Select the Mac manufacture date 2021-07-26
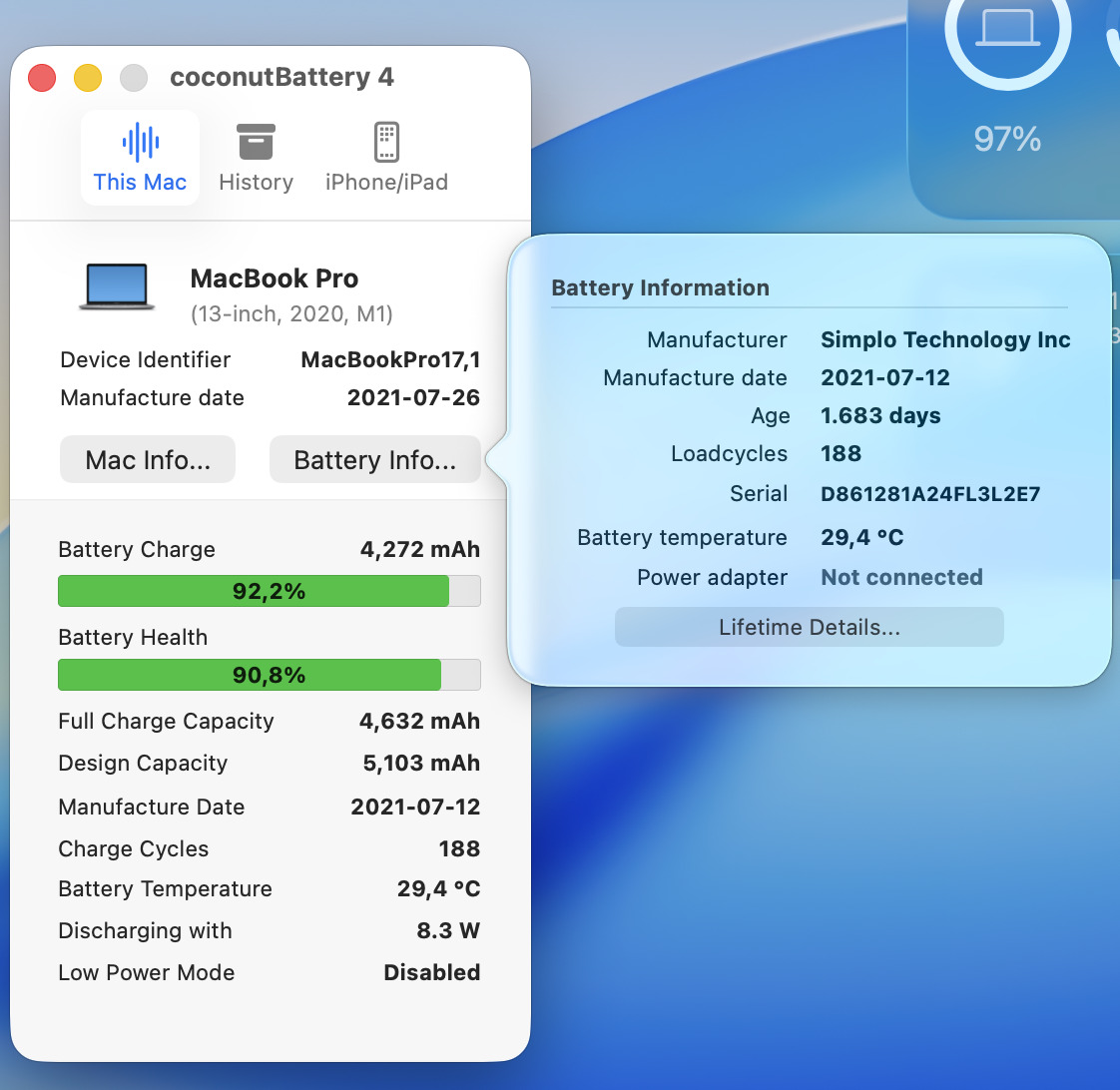This screenshot has width=1120, height=1090. coord(413,397)
